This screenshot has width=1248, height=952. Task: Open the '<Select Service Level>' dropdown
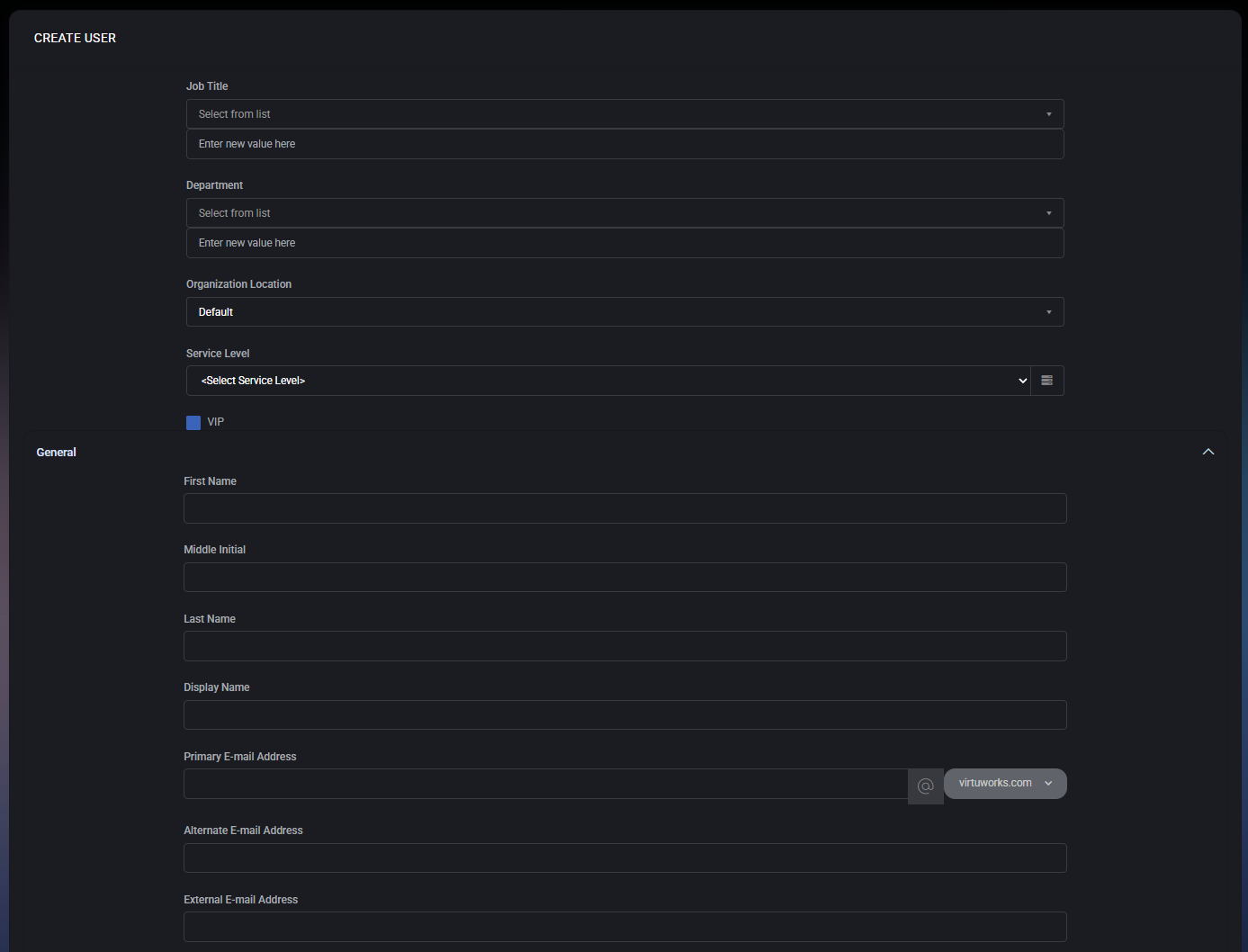(612, 380)
